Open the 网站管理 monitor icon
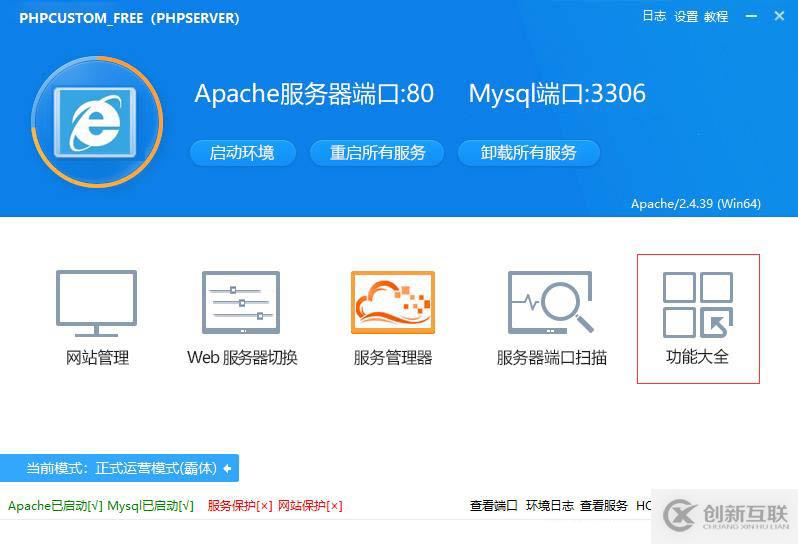 (x=96, y=304)
